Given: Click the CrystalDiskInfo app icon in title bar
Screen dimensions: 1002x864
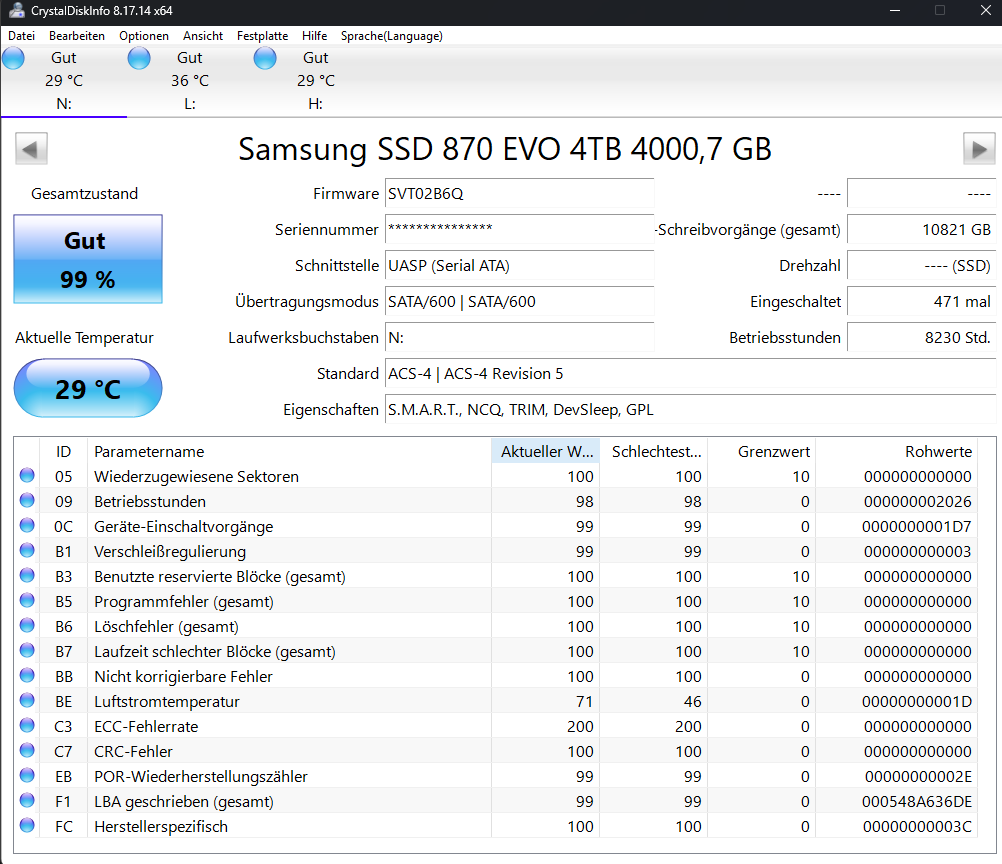Looking at the screenshot, I should click(x=16, y=10).
